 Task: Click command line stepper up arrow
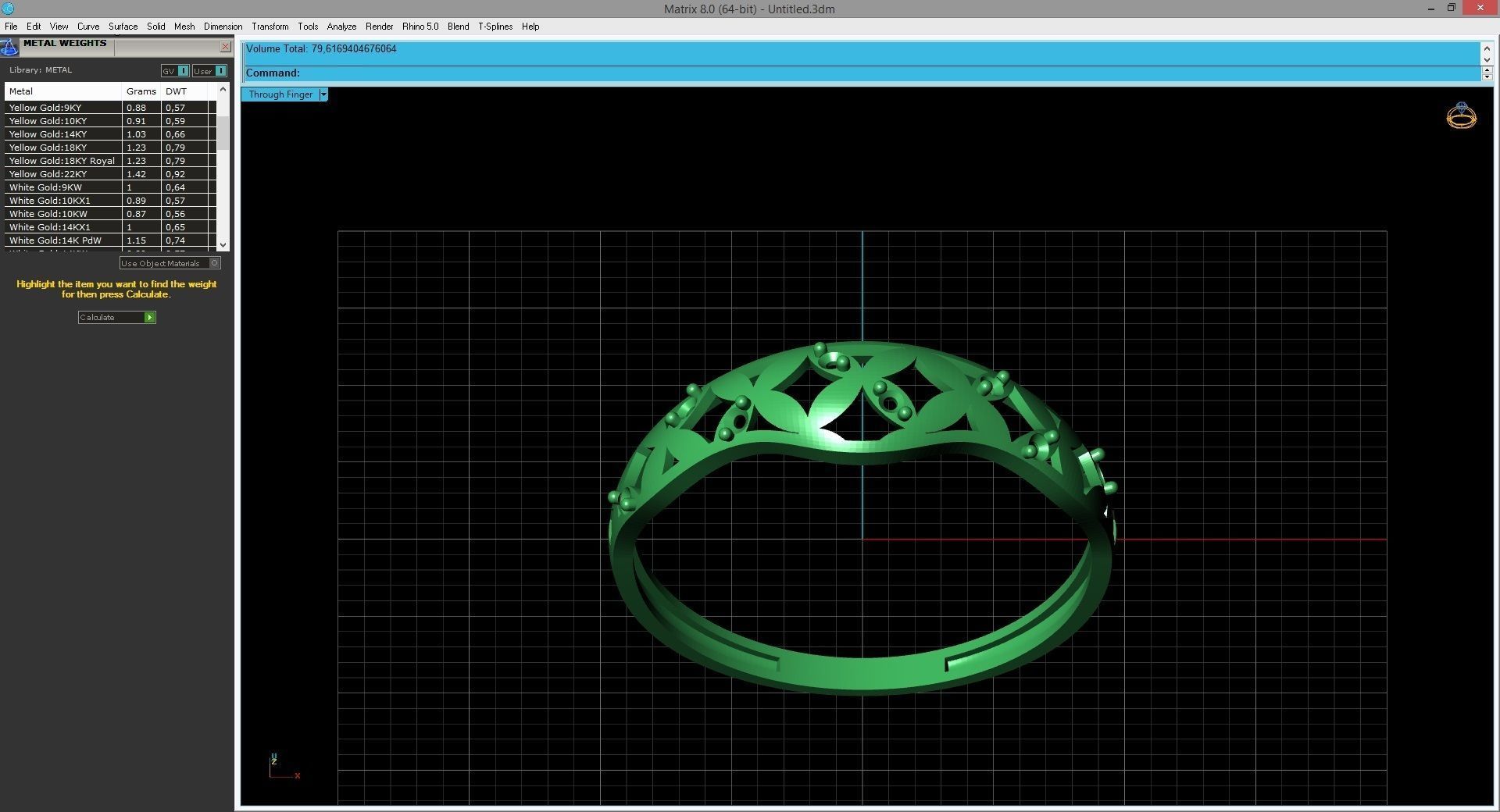coord(1487,69)
